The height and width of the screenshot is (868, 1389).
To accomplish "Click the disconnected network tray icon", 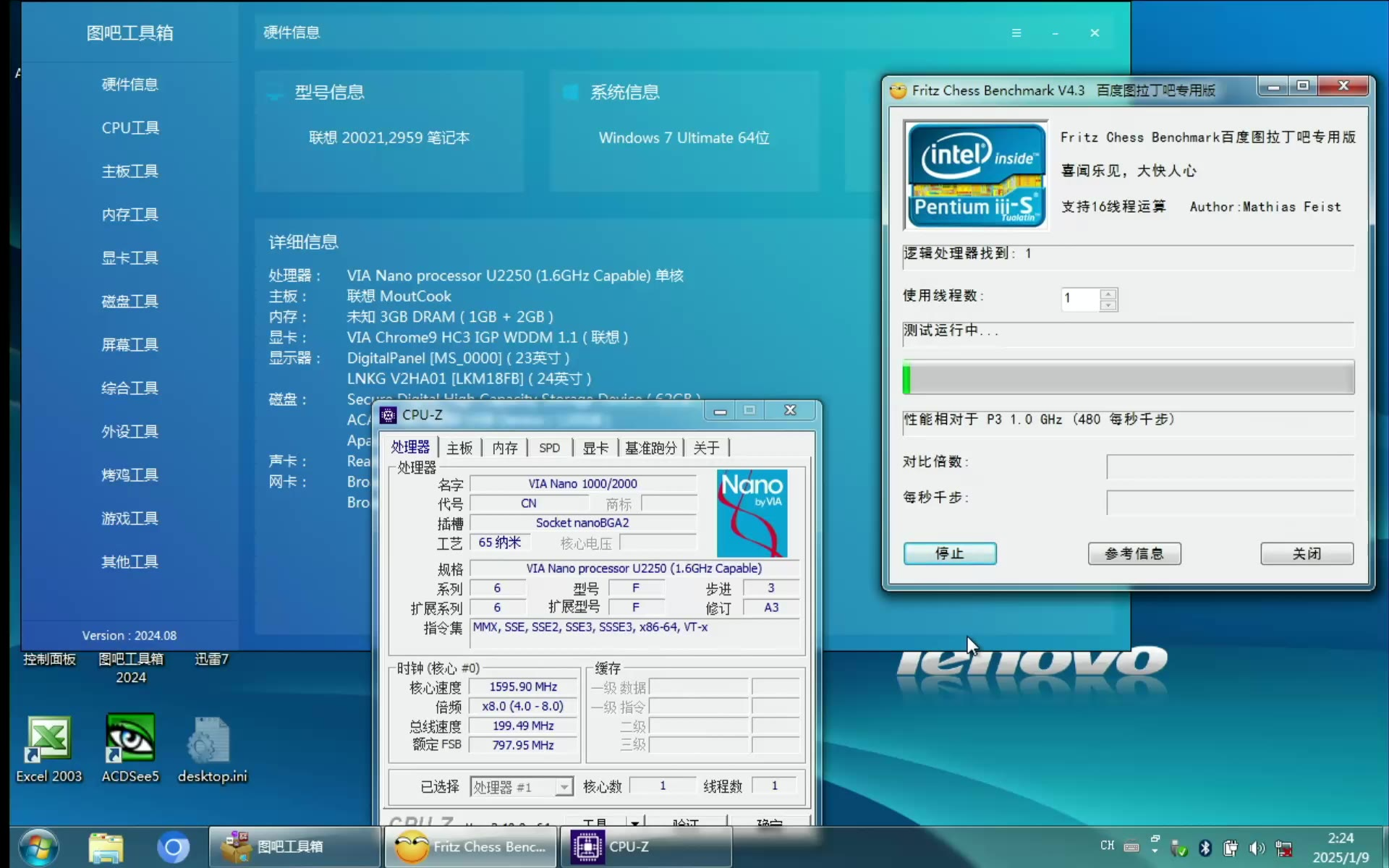I will pyautogui.click(x=1284, y=848).
